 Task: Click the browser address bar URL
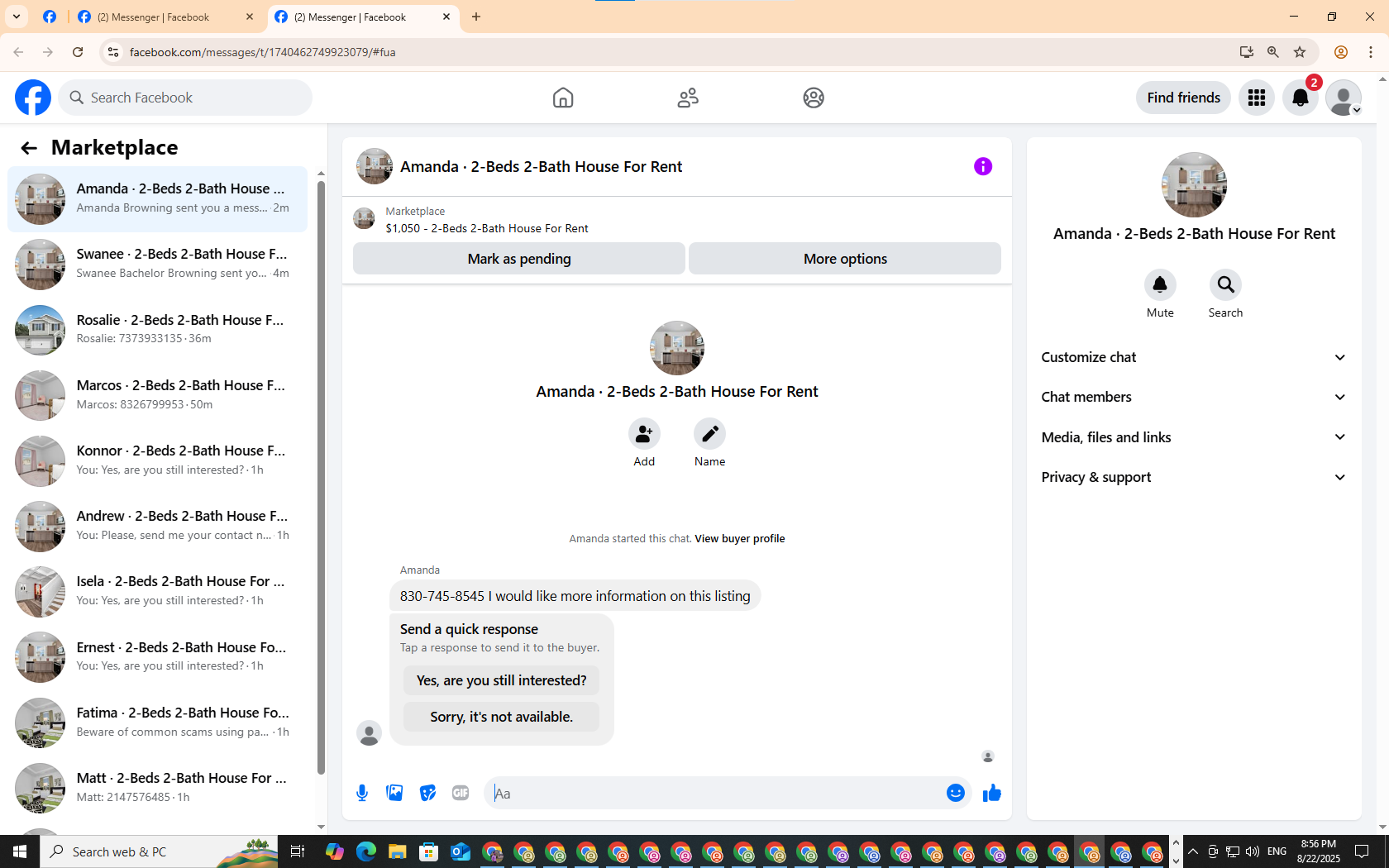263,52
